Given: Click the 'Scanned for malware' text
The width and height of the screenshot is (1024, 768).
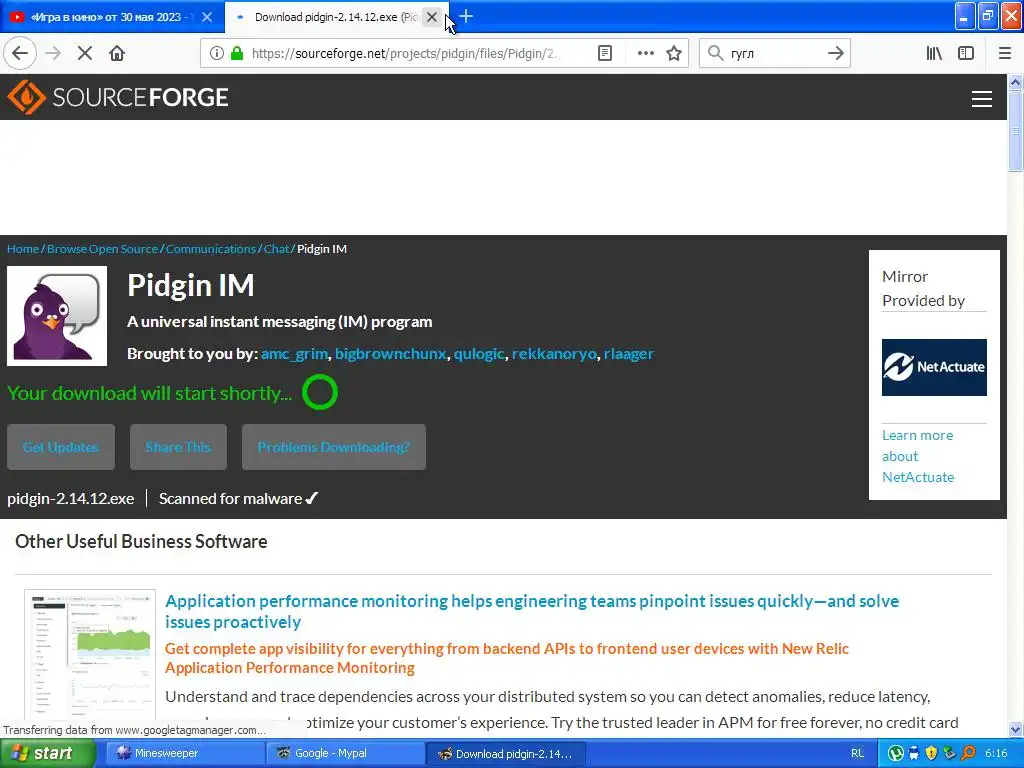Looking at the screenshot, I should (231, 499).
